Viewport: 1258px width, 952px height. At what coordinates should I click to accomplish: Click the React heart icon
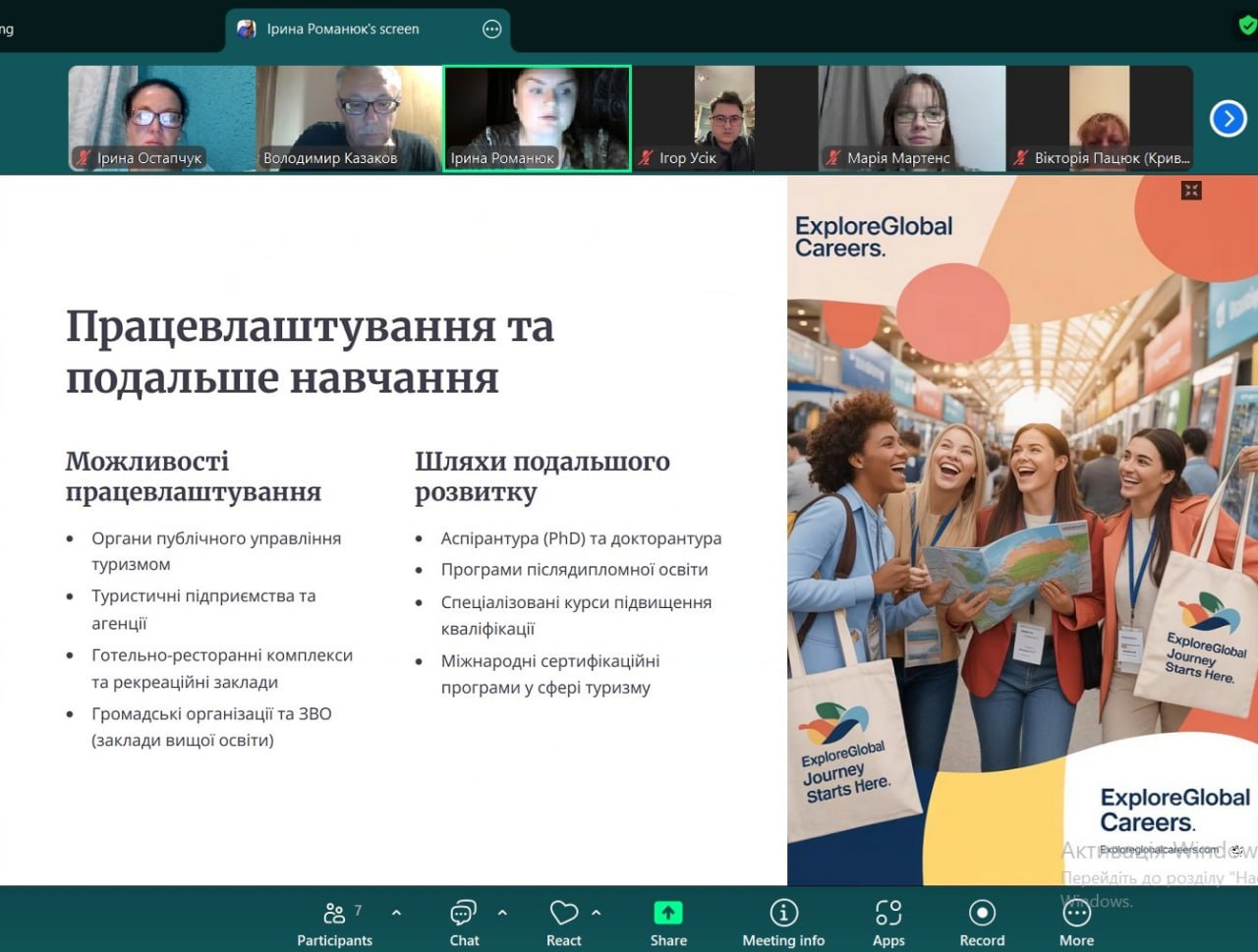[x=563, y=914]
